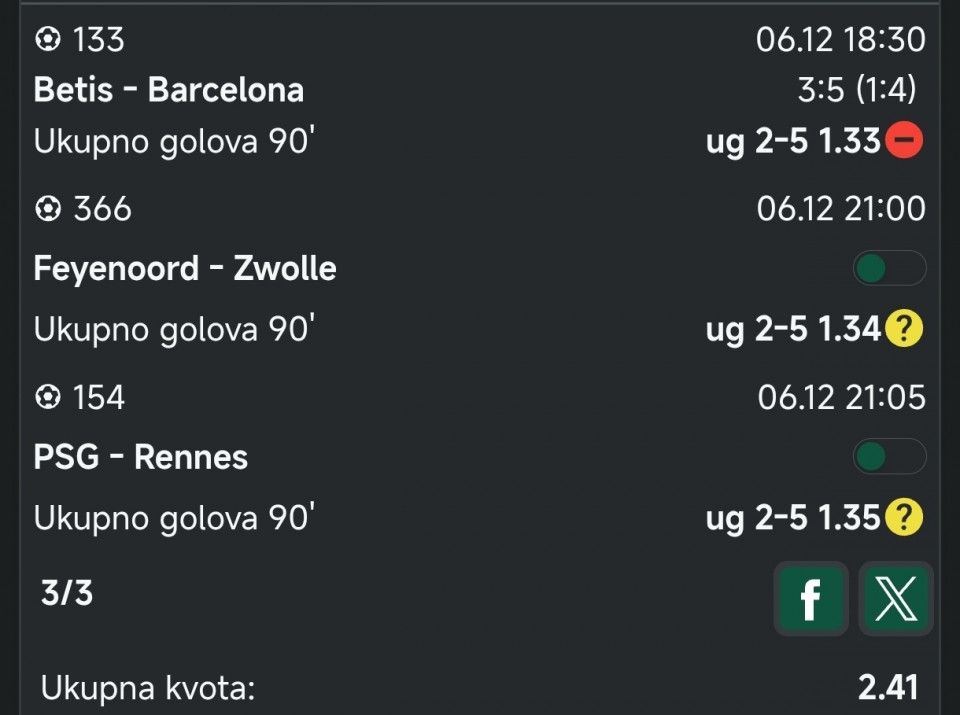Click the X share icon
Screen dimensions: 960x715
click(895, 598)
